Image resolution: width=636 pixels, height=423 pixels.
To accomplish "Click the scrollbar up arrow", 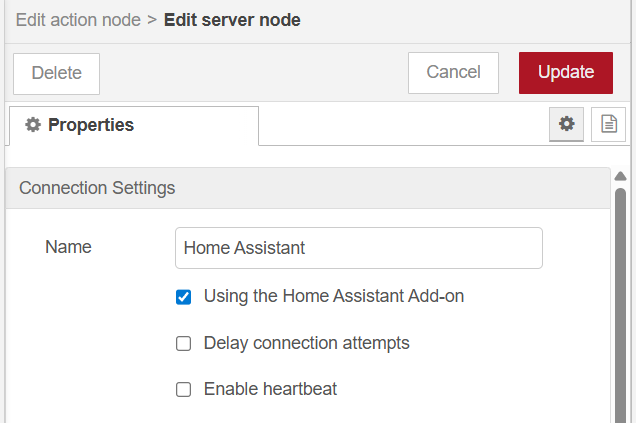I will (x=620, y=176).
